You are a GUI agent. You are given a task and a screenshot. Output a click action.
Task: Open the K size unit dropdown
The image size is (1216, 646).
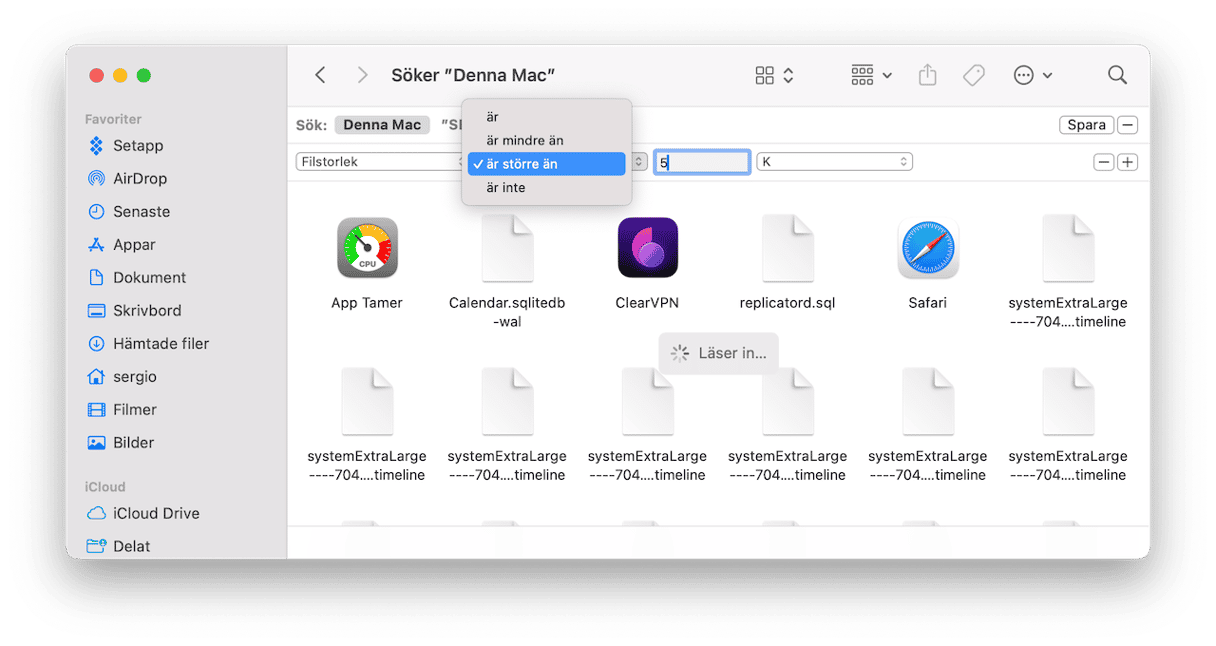[834, 162]
